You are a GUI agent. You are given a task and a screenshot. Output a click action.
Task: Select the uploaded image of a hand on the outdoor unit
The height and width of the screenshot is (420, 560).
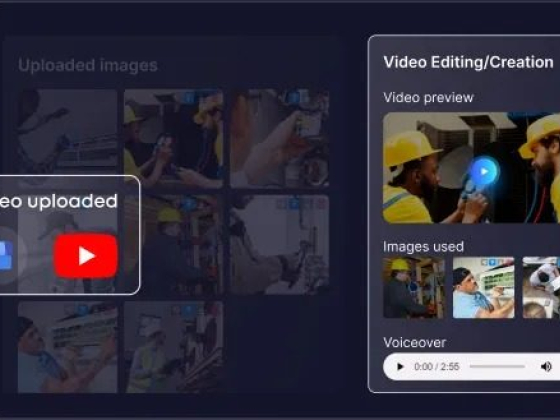[279, 139]
